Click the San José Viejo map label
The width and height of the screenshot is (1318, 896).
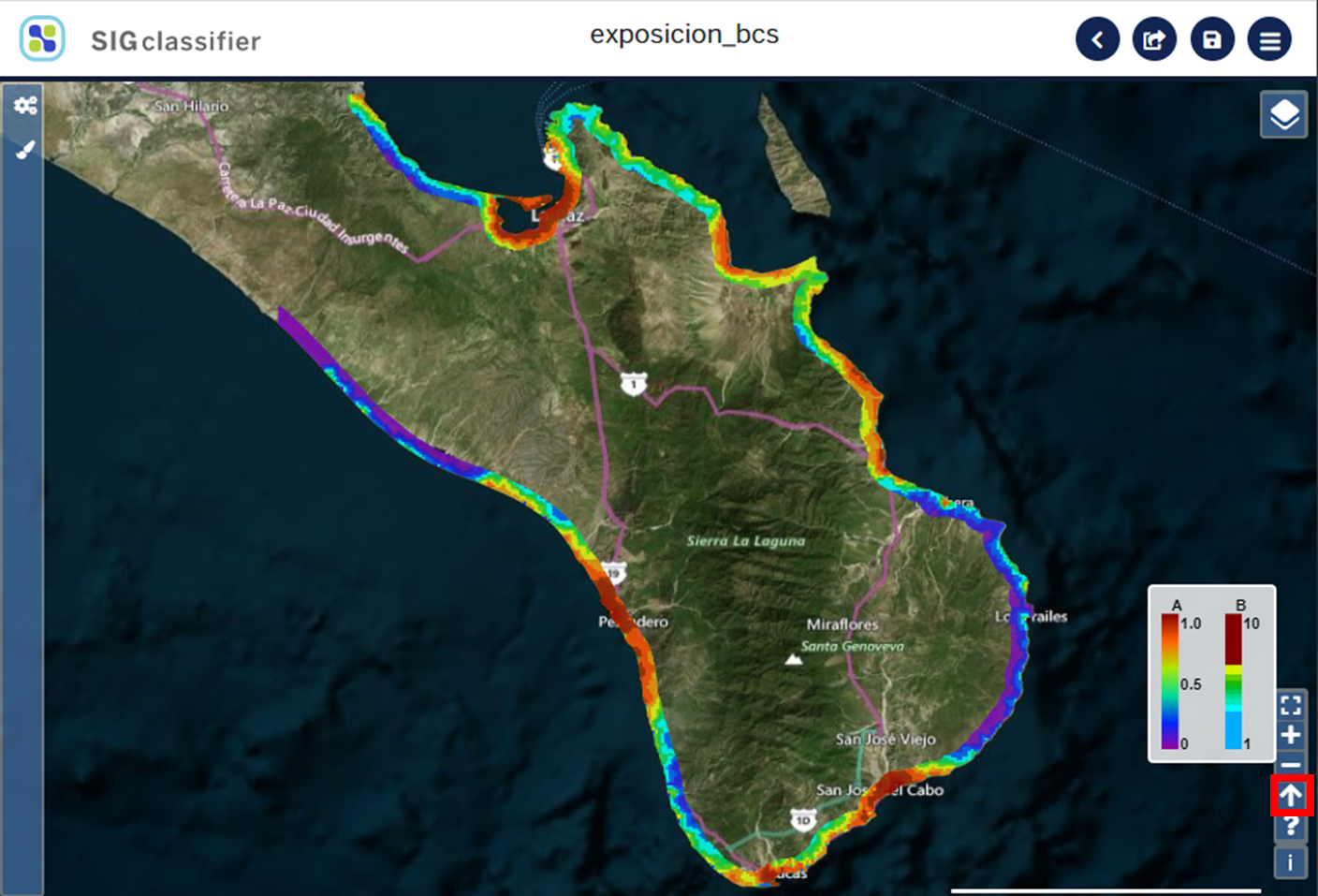point(886,740)
